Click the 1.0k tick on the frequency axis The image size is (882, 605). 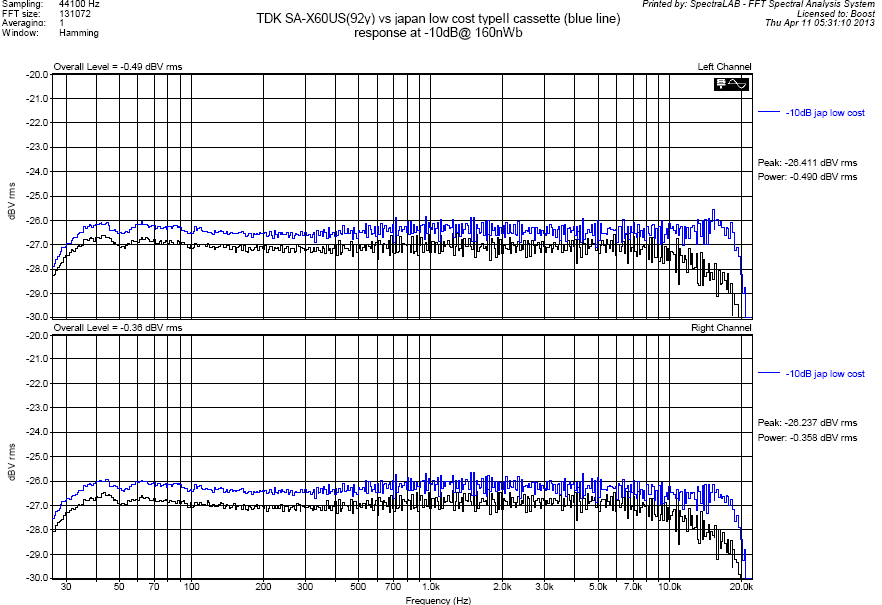[x=430, y=586]
